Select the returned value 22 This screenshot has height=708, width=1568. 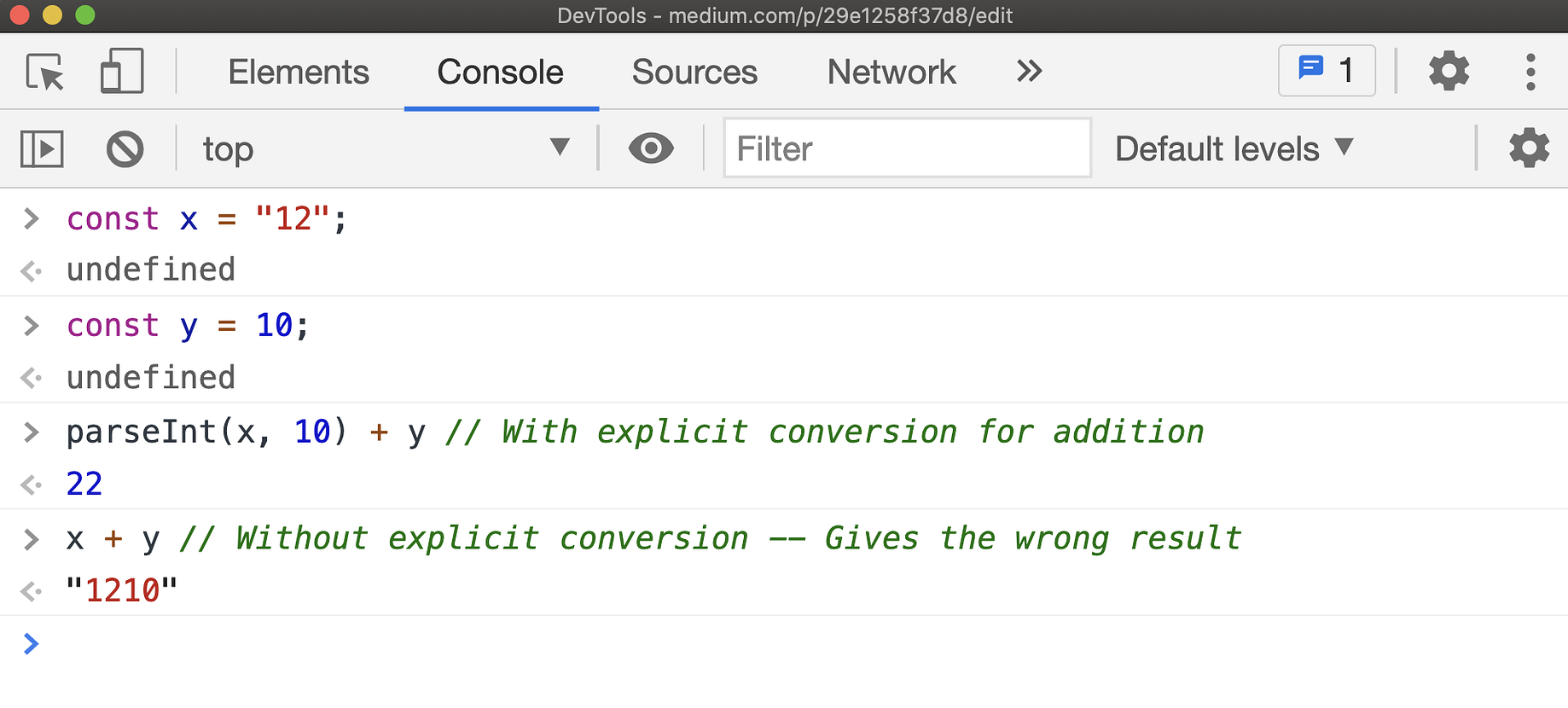pyautogui.click(x=84, y=484)
